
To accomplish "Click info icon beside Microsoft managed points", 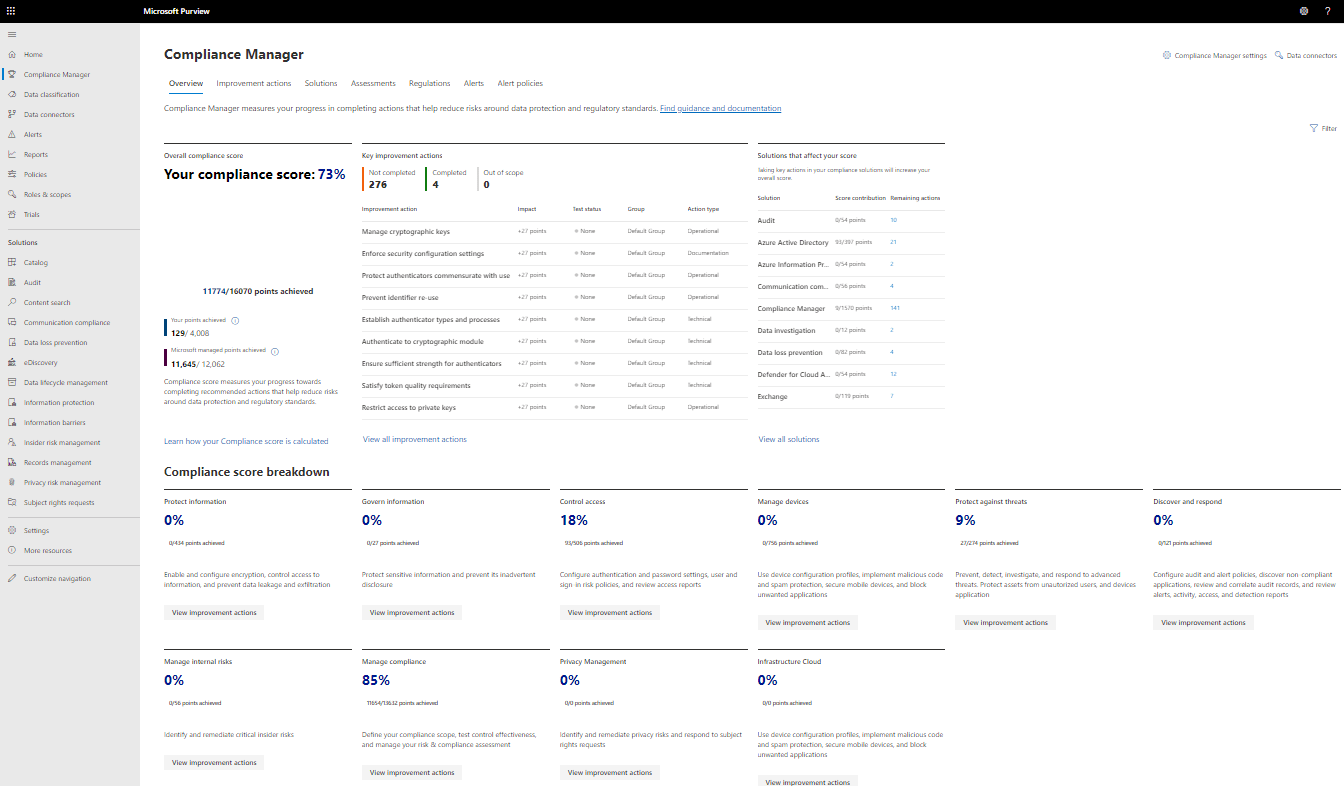I will pos(275,351).
